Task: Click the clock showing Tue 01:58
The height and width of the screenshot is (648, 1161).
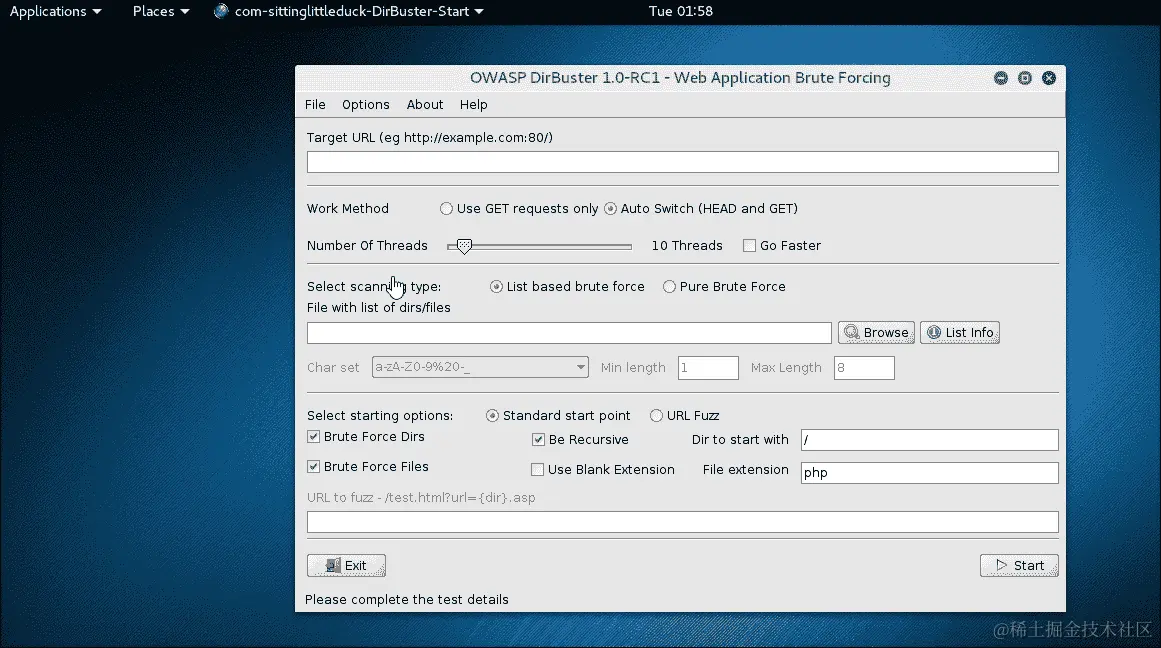Action: [x=680, y=11]
